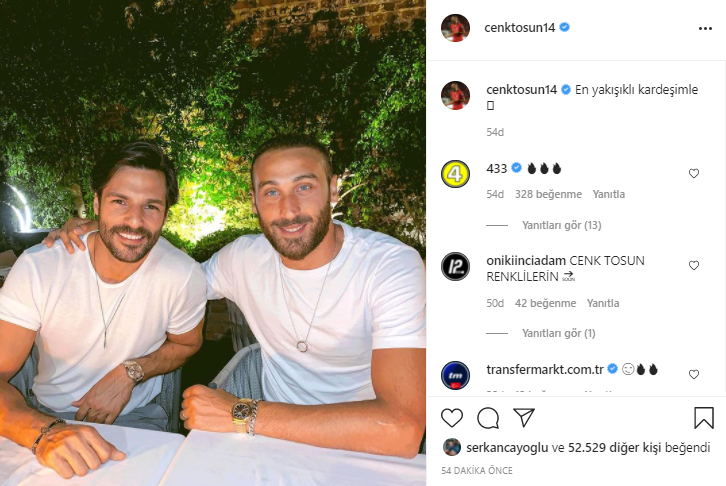Save the post with the bookmark icon
This screenshot has width=726, height=486.
704,417
